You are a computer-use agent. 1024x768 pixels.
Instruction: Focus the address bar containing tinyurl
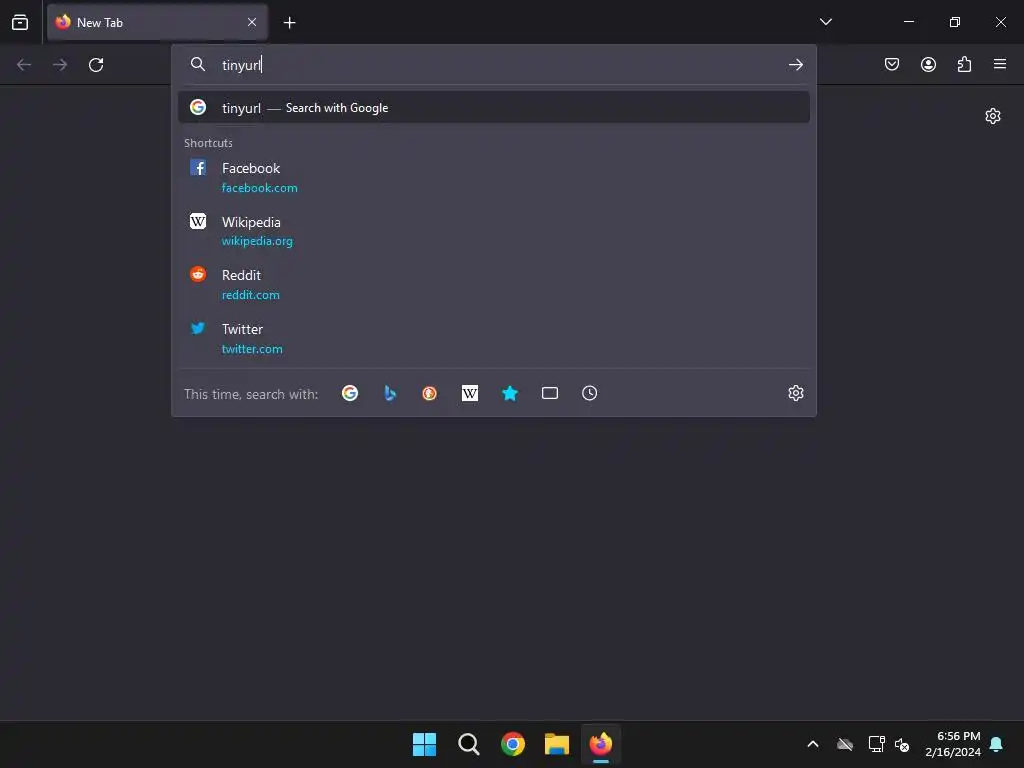(x=494, y=65)
